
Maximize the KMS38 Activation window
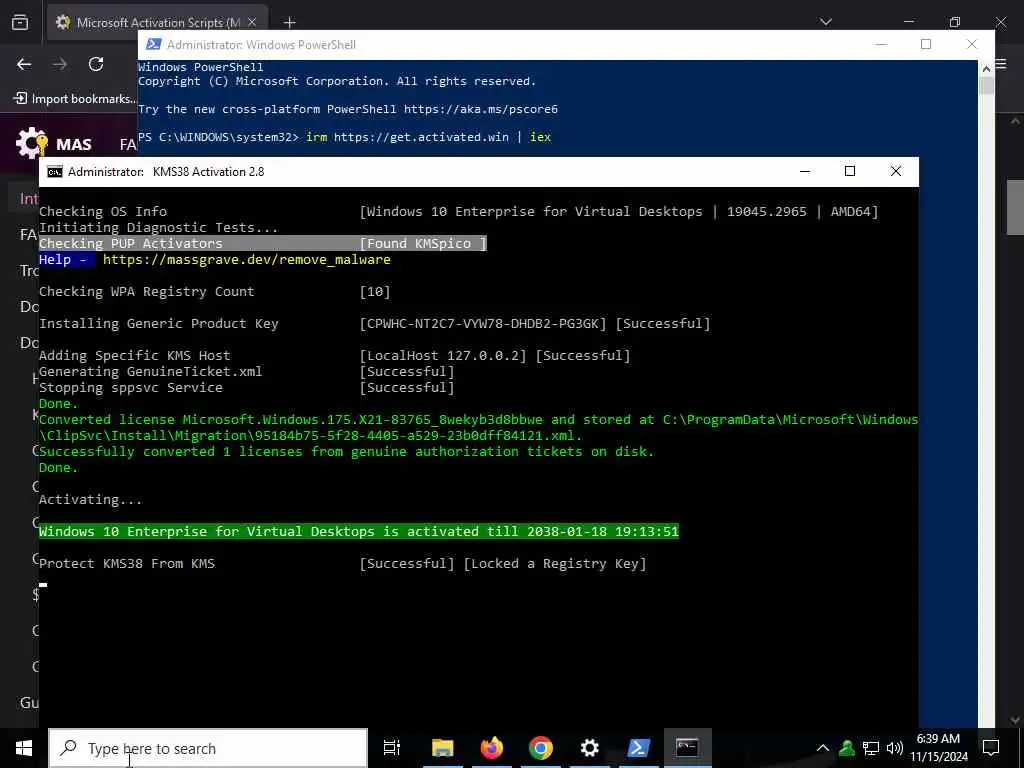(850, 171)
